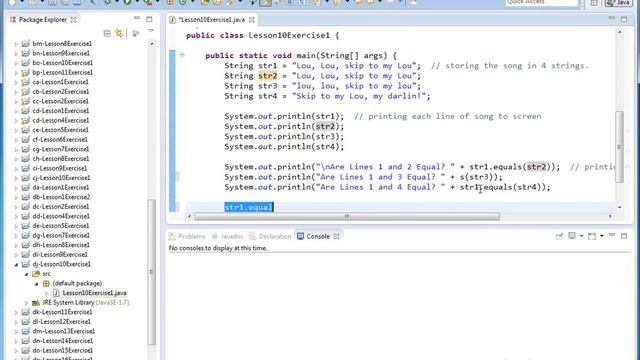Select project icon of db-Lesson1Exercise2

[25, 197]
